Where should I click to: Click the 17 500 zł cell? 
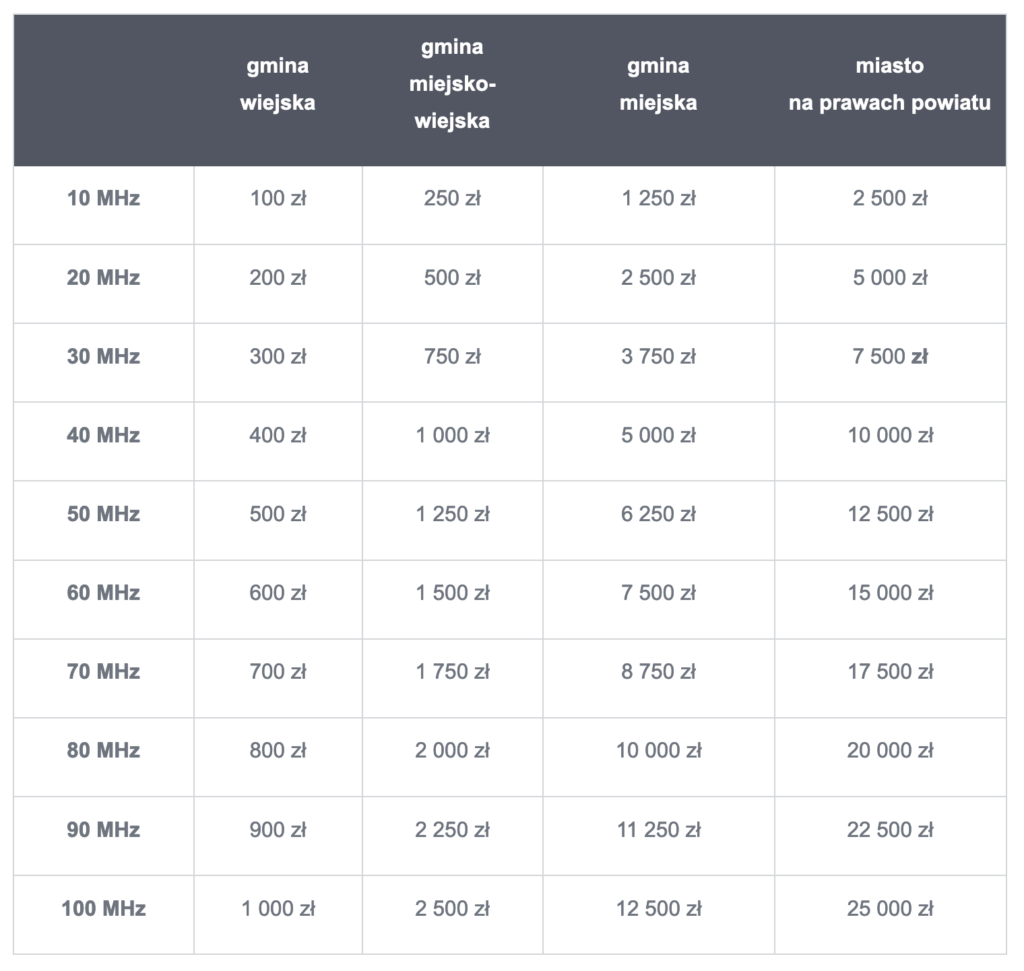click(889, 672)
